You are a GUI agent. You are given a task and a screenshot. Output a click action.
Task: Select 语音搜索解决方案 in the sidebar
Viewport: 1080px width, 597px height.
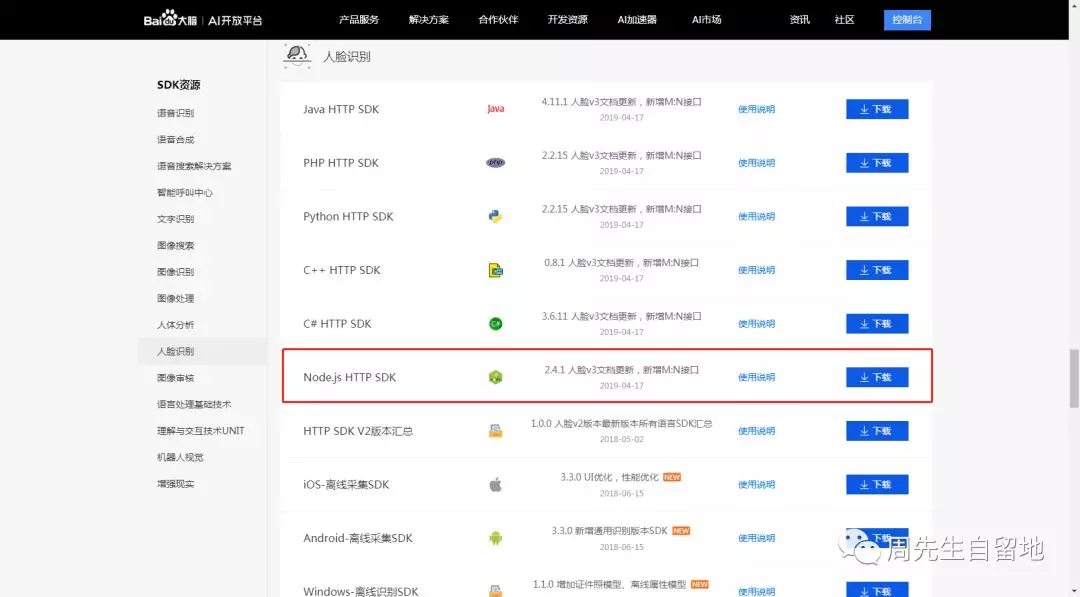click(x=194, y=166)
